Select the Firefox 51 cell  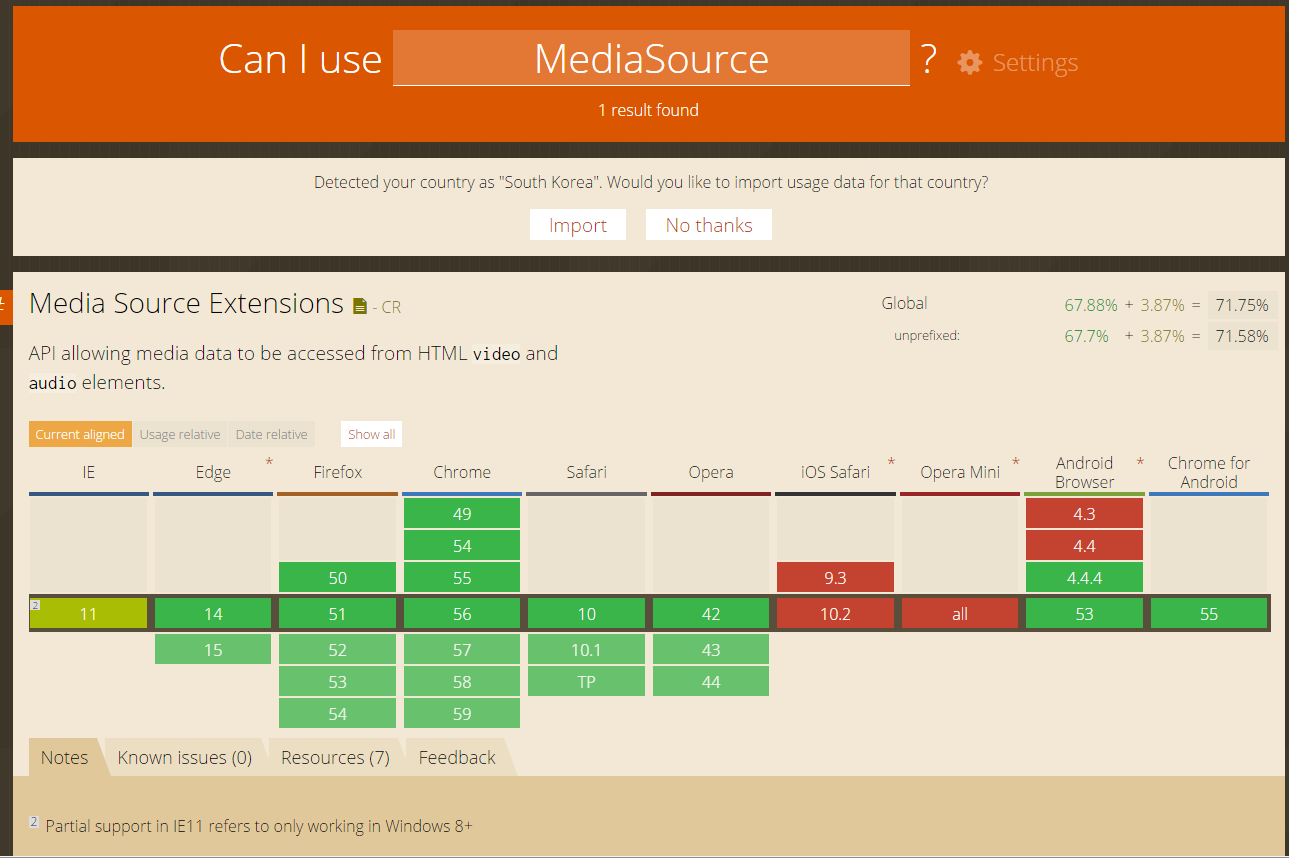[338, 614]
